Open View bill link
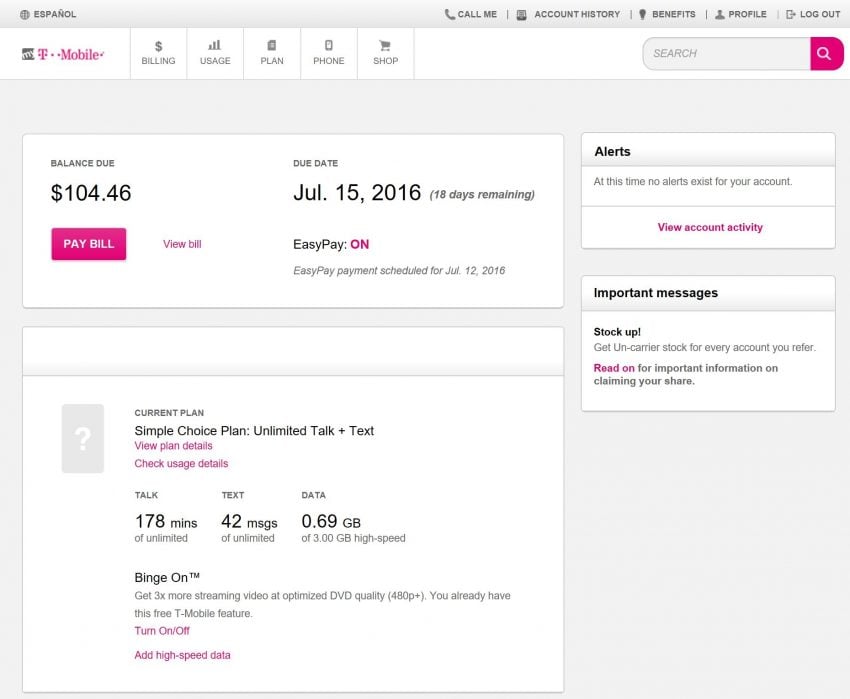850x699 pixels. [181, 244]
